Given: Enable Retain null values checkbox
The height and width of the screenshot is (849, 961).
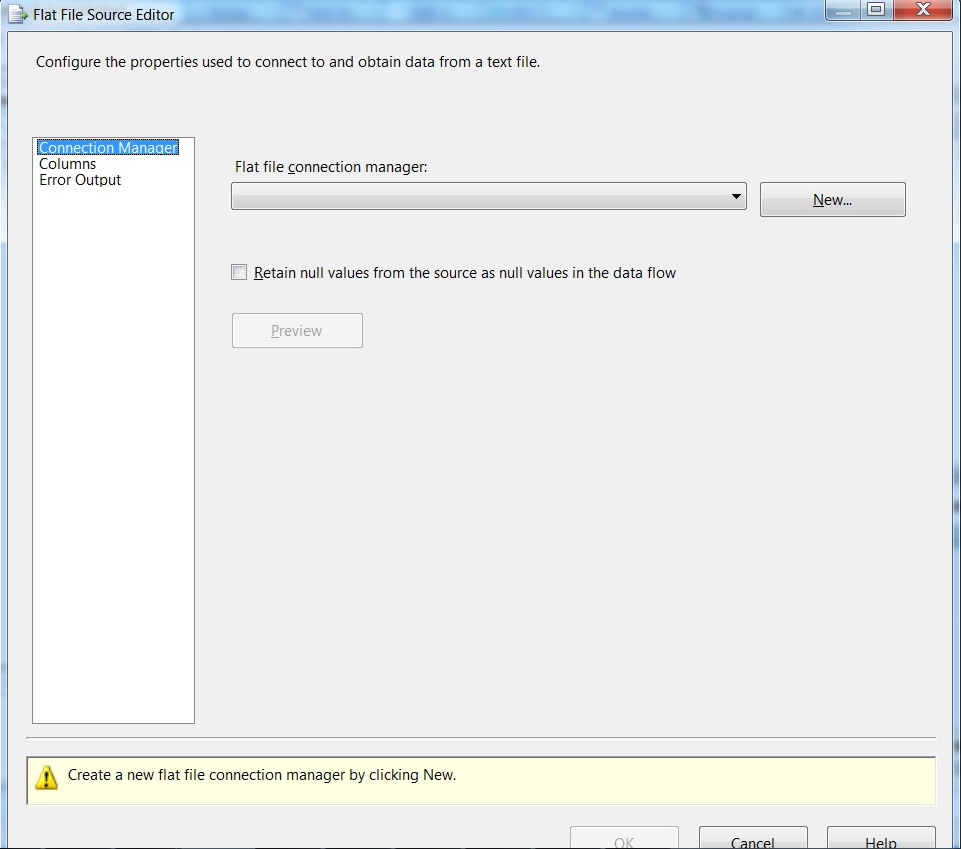Looking at the screenshot, I should tap(239, 272).
